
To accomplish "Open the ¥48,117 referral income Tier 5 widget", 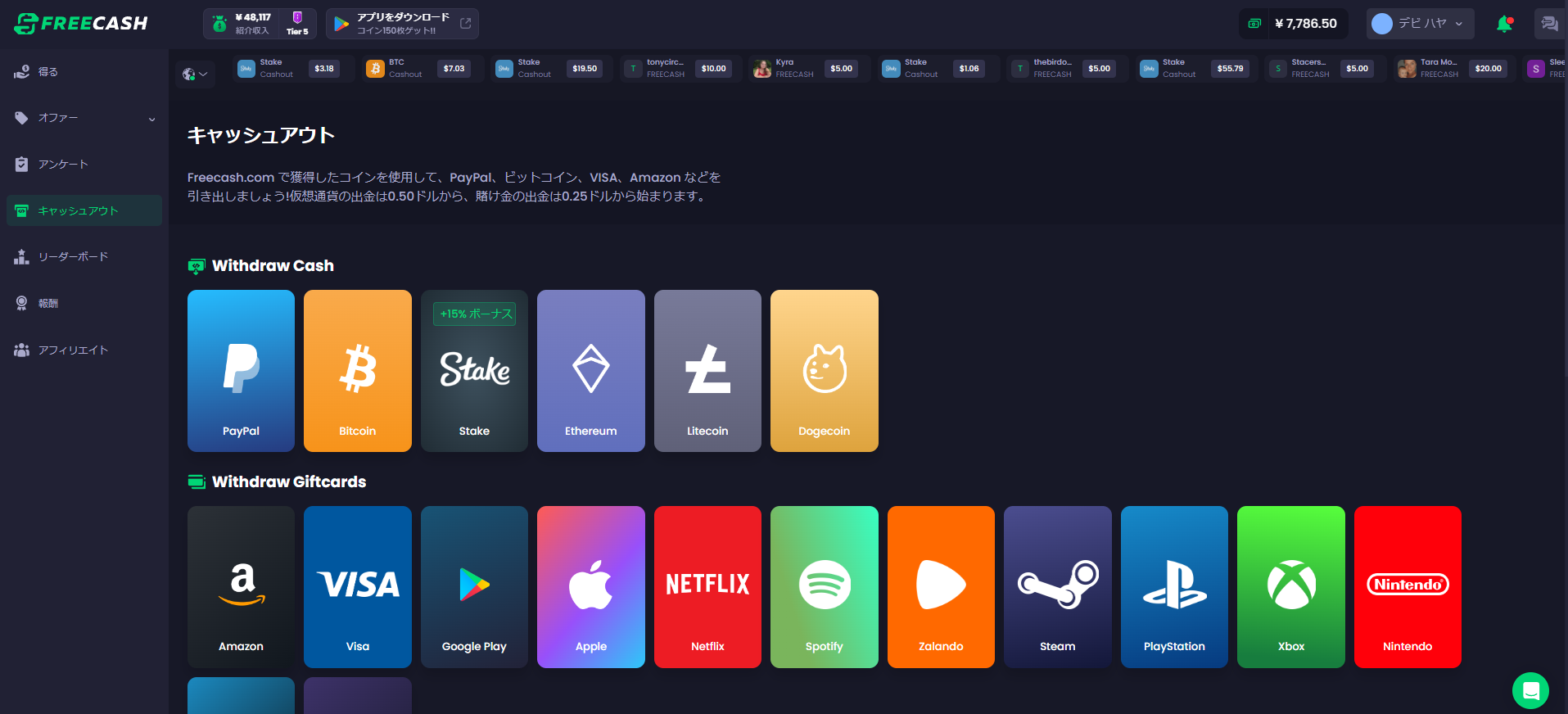I will [x=260, y=24].
